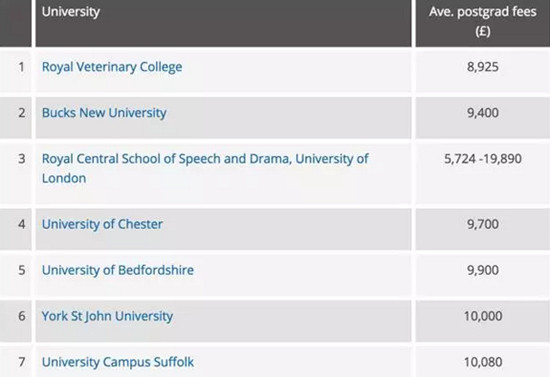
Task: Open the York St John University link
Action: tap(107, 316)
